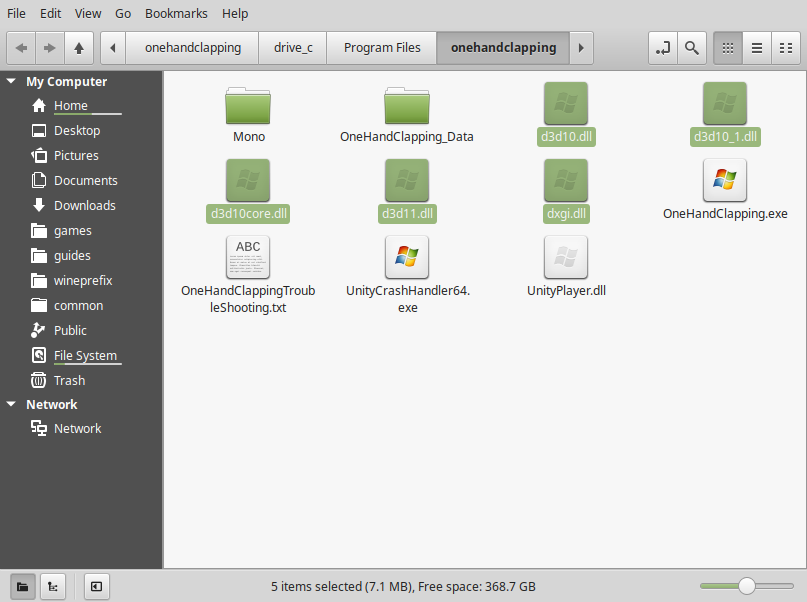Open Documents in the sidebar
The image size is (807, 602).
[x=81, y=181]
